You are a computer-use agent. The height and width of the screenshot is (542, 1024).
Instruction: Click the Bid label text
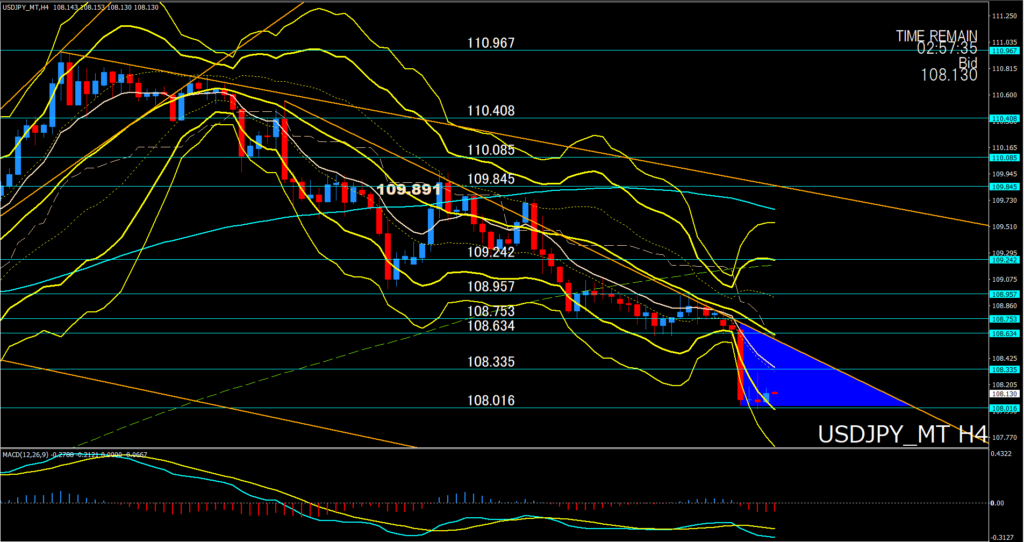[x=967, y=62]
